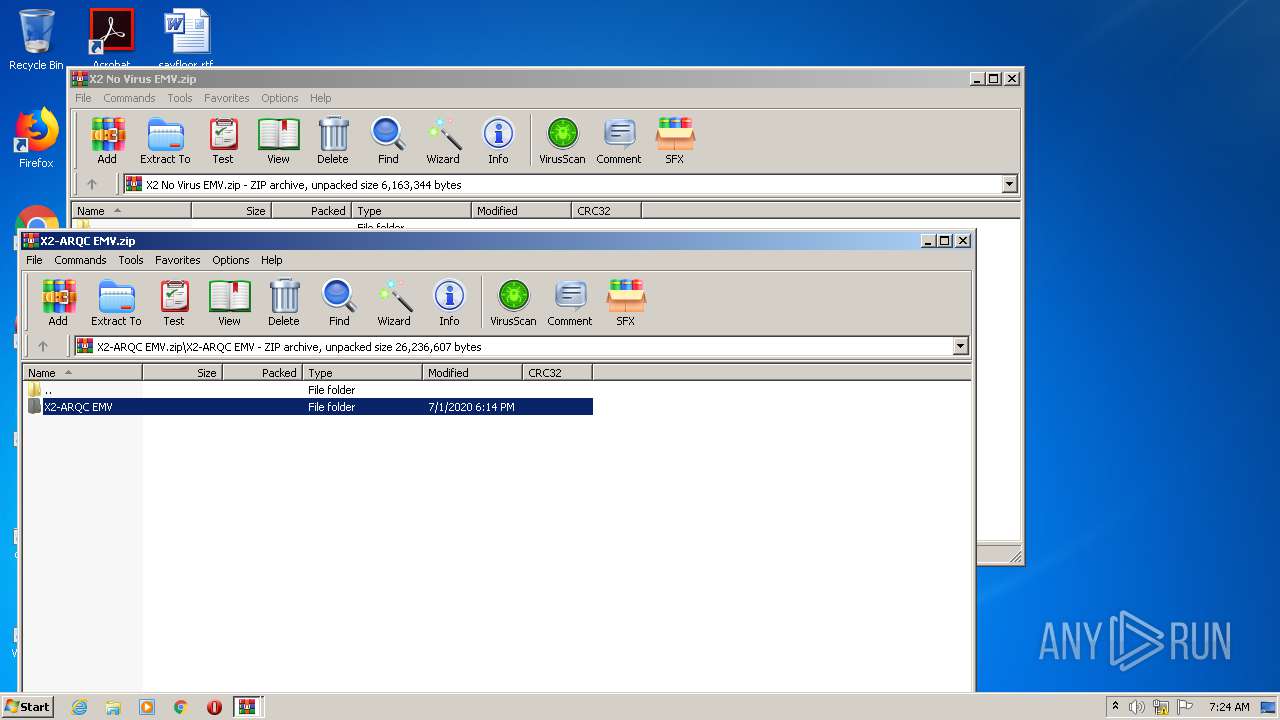Open Chrome from the taskbar
This screenshot has width=1280, height=720.
(x=181, y=707)
